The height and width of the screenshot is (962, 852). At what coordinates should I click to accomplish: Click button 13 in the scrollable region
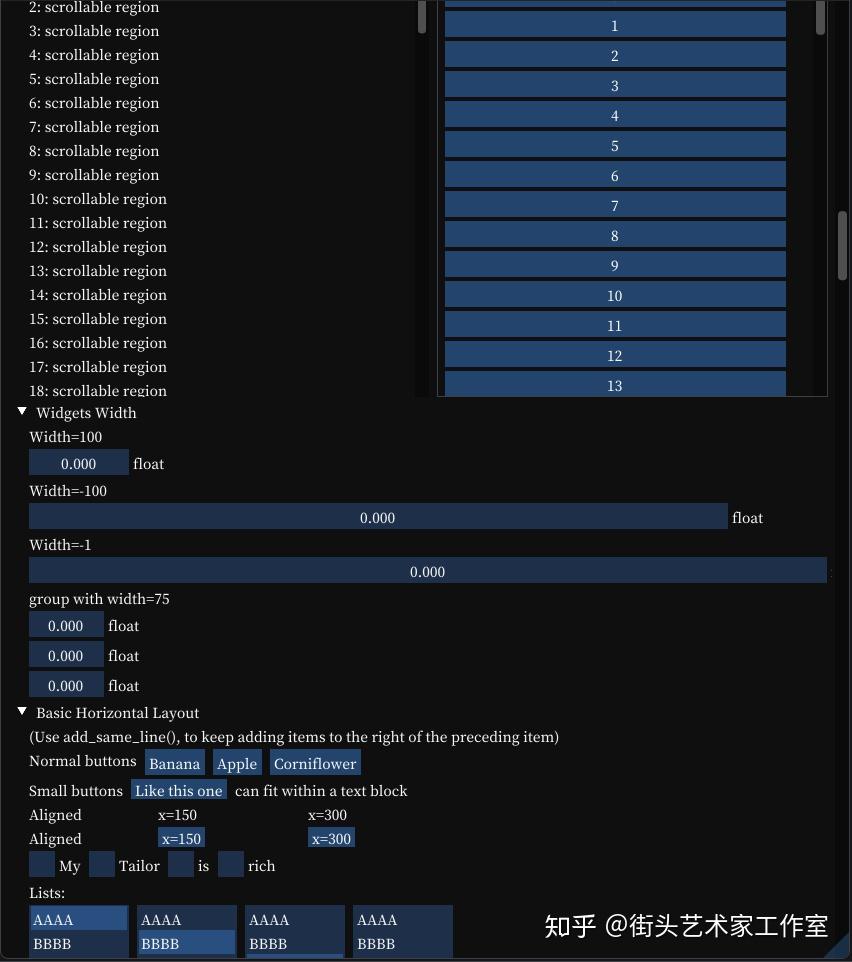point(614,385)
